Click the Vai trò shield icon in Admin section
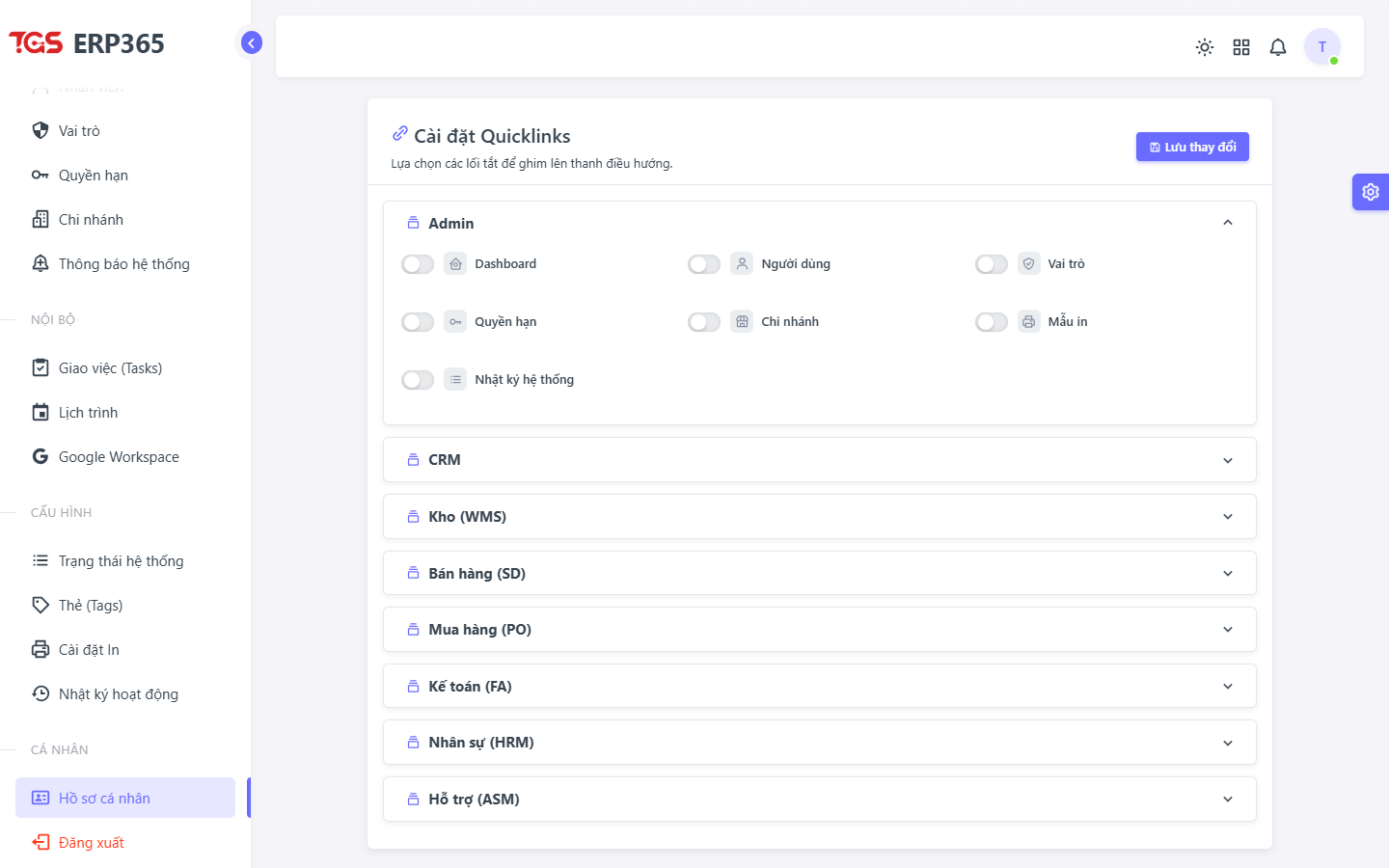The width and height of the screenshot is (1389, 868). click(1029, 263)
